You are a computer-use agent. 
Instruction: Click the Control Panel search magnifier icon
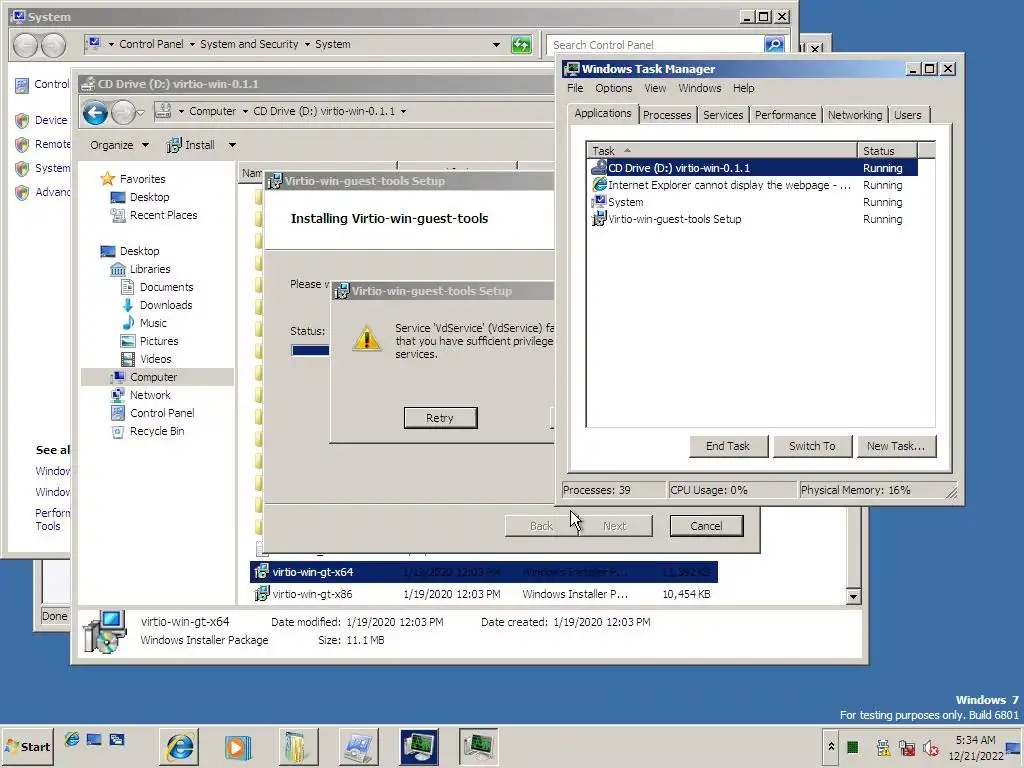[774, 44]
